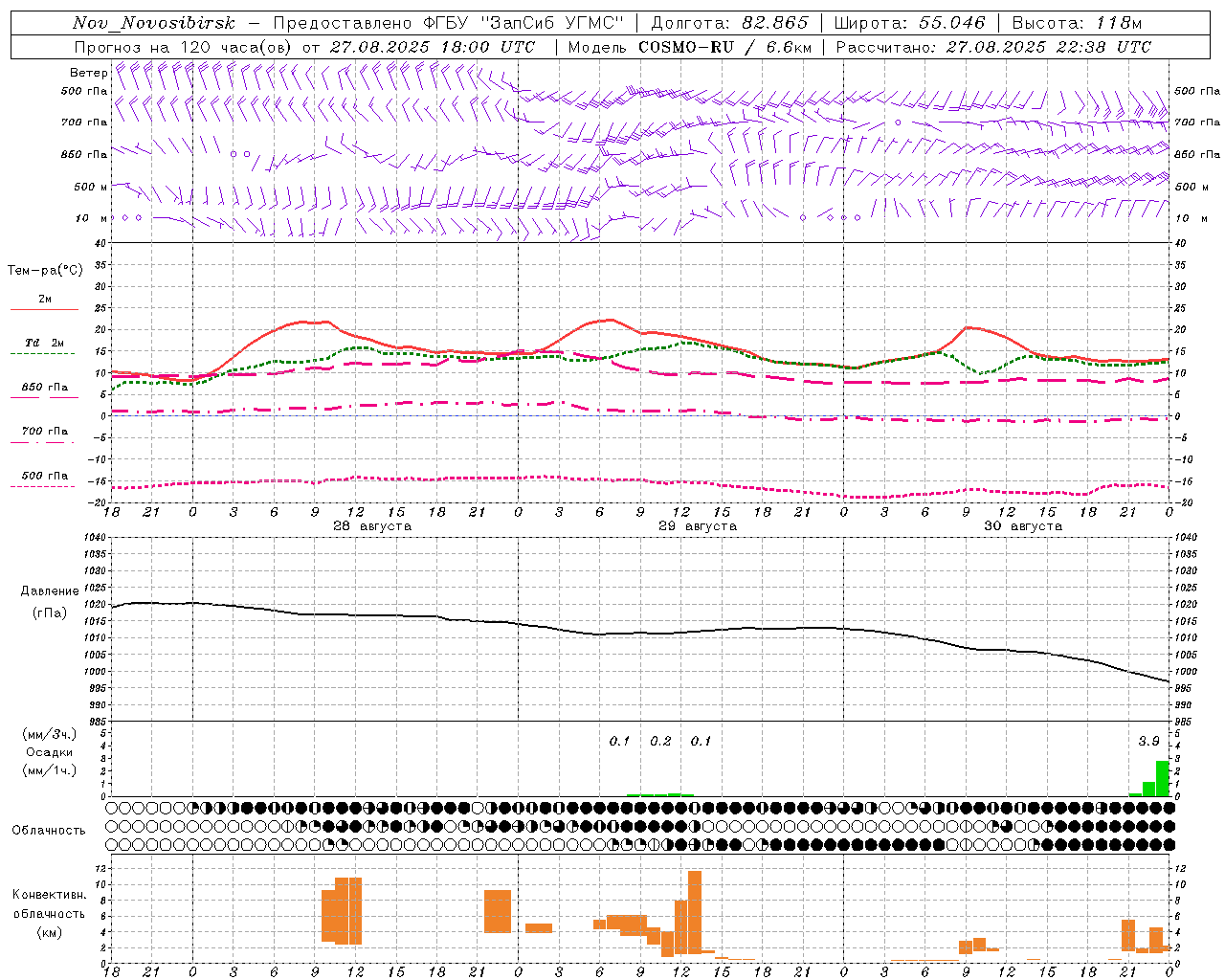Select the model name COSMO-RU / 6.6км

point(724,47)
